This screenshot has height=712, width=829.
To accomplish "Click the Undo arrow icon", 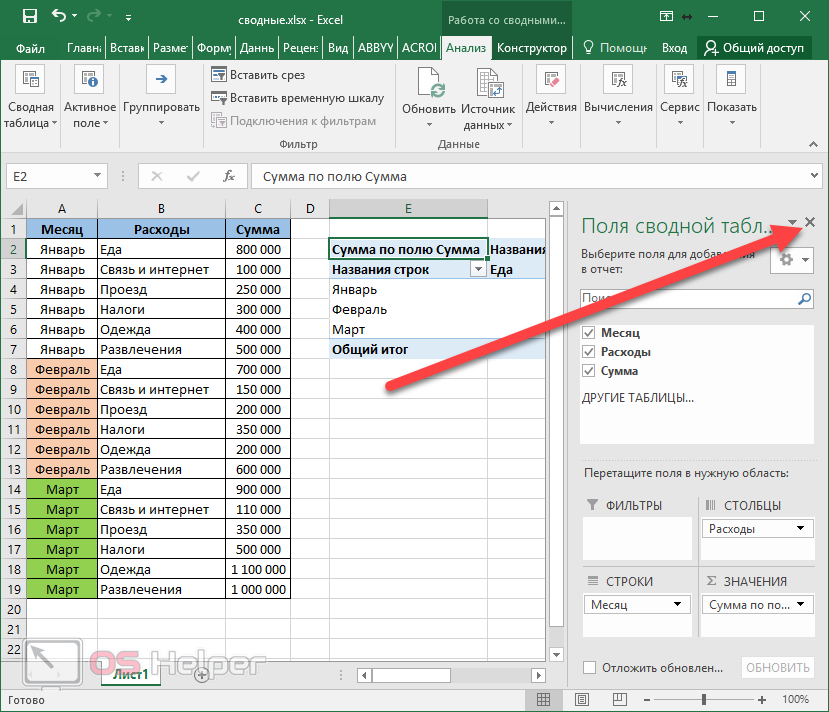I will pos(59,16).
